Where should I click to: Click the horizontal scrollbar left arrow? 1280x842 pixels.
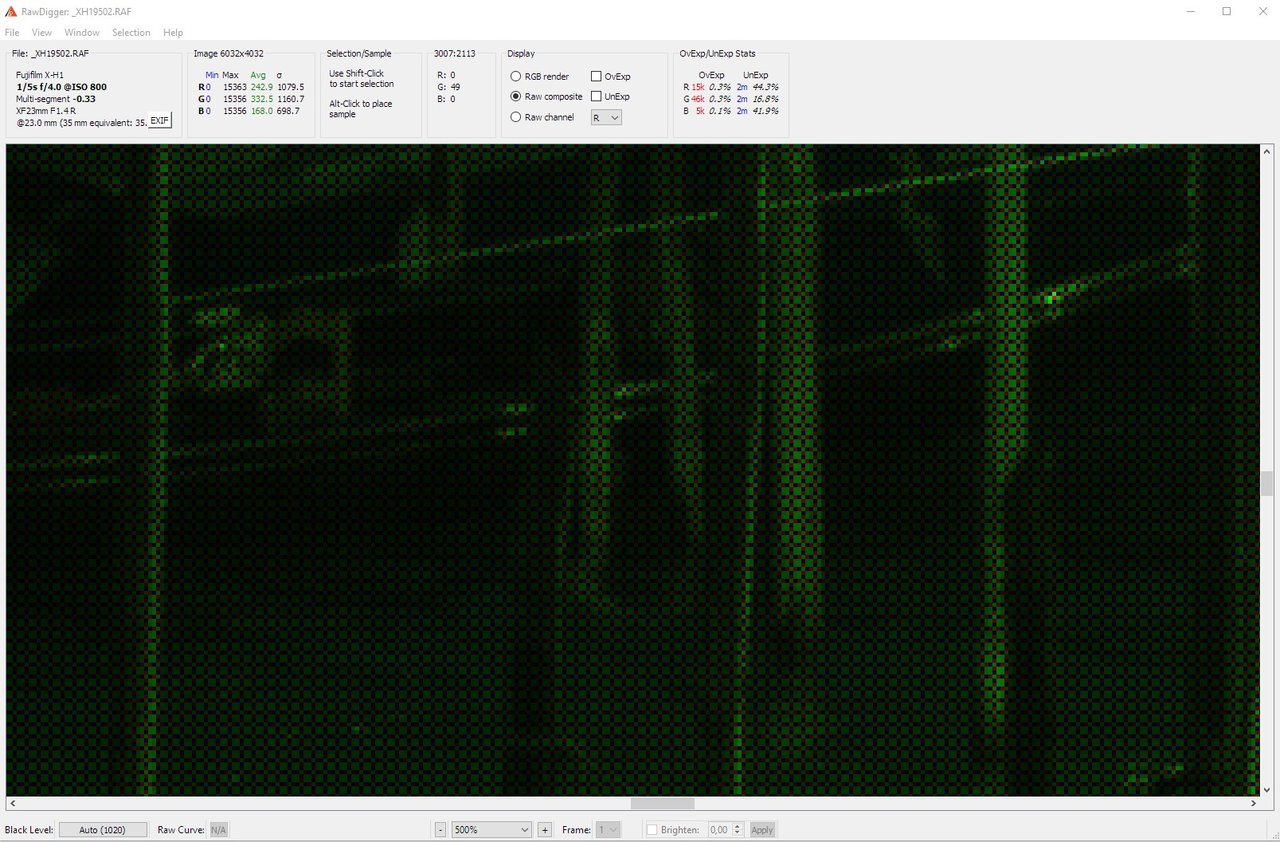point(12,804)
